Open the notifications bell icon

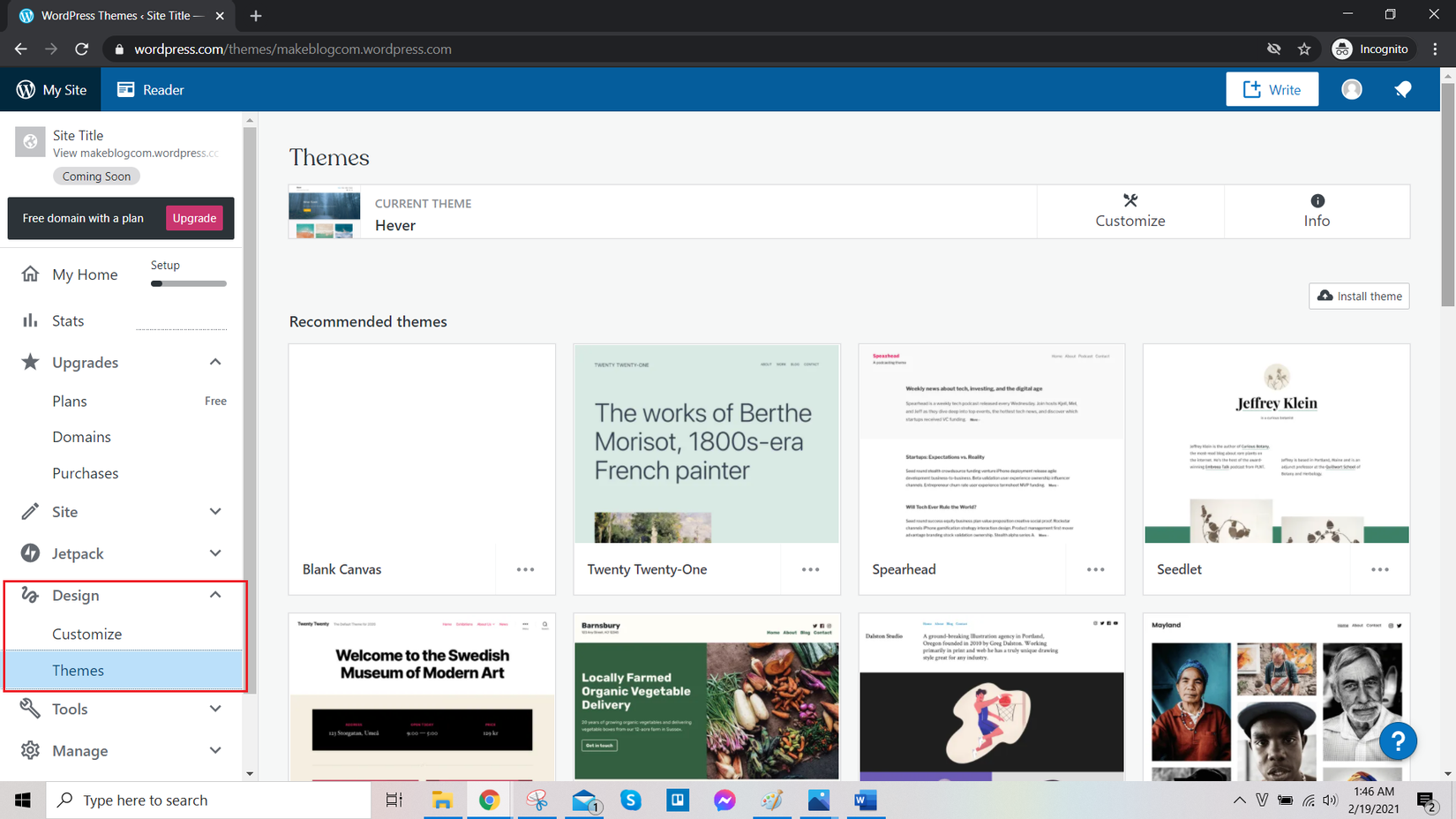tap(1402, 89)
